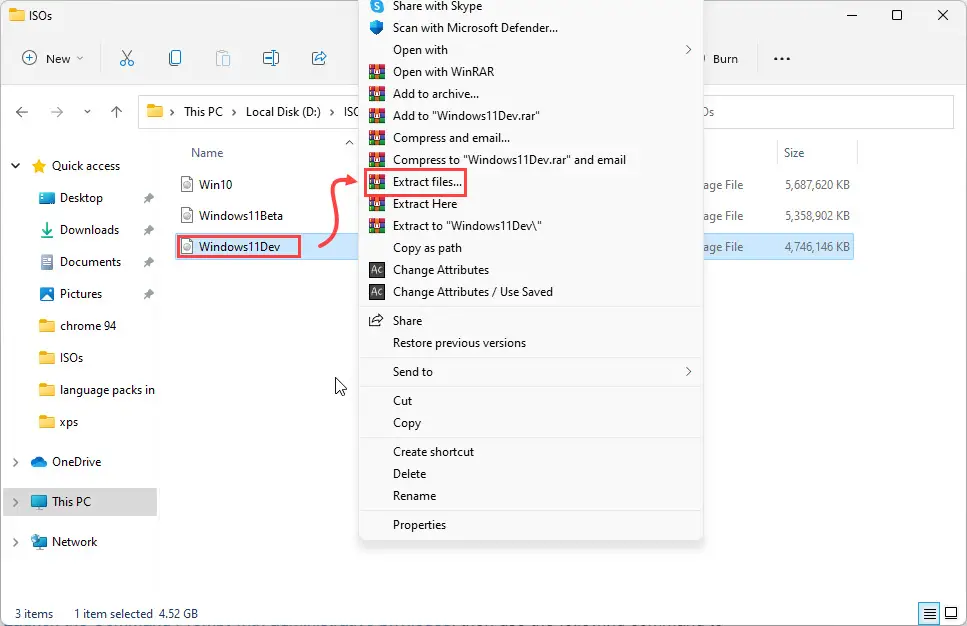
Task: Unpin Downloads using its pin icon
Action: pyautogui.click(x=148, y=230)
